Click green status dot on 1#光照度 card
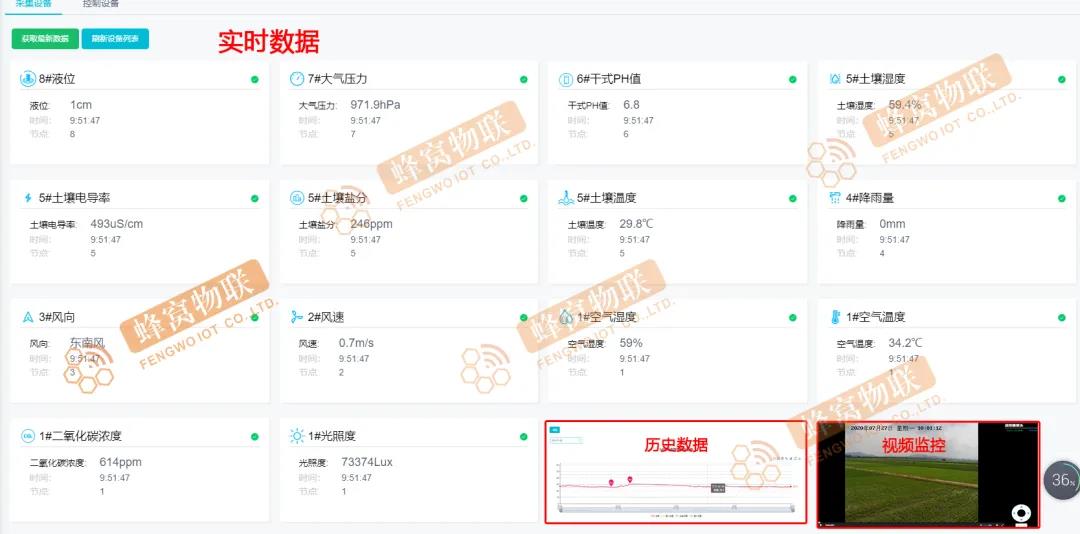 (x=523, y=437)
